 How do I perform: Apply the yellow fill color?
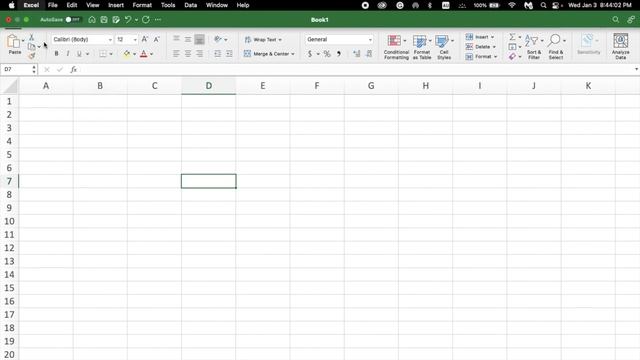click(127, 53)
